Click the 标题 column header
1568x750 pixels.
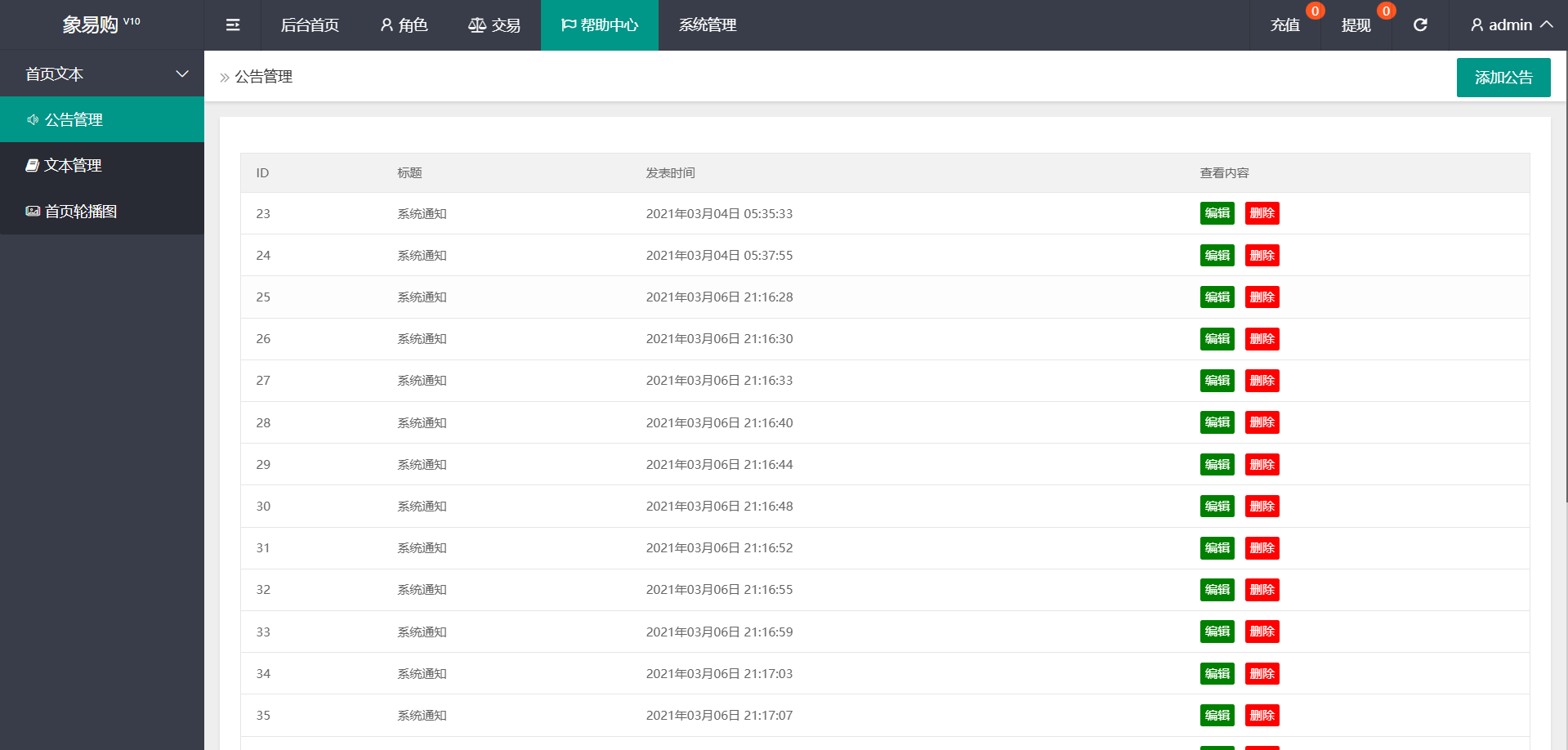(x=410, y=172)
